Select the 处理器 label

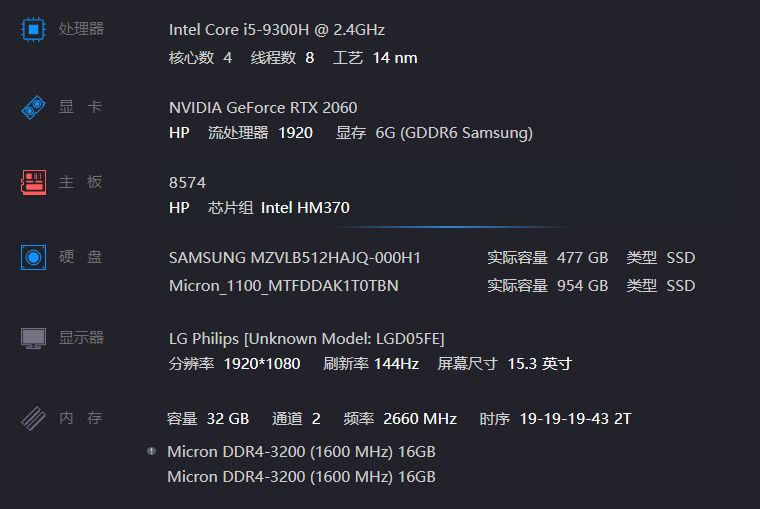[x=81, y=29]
